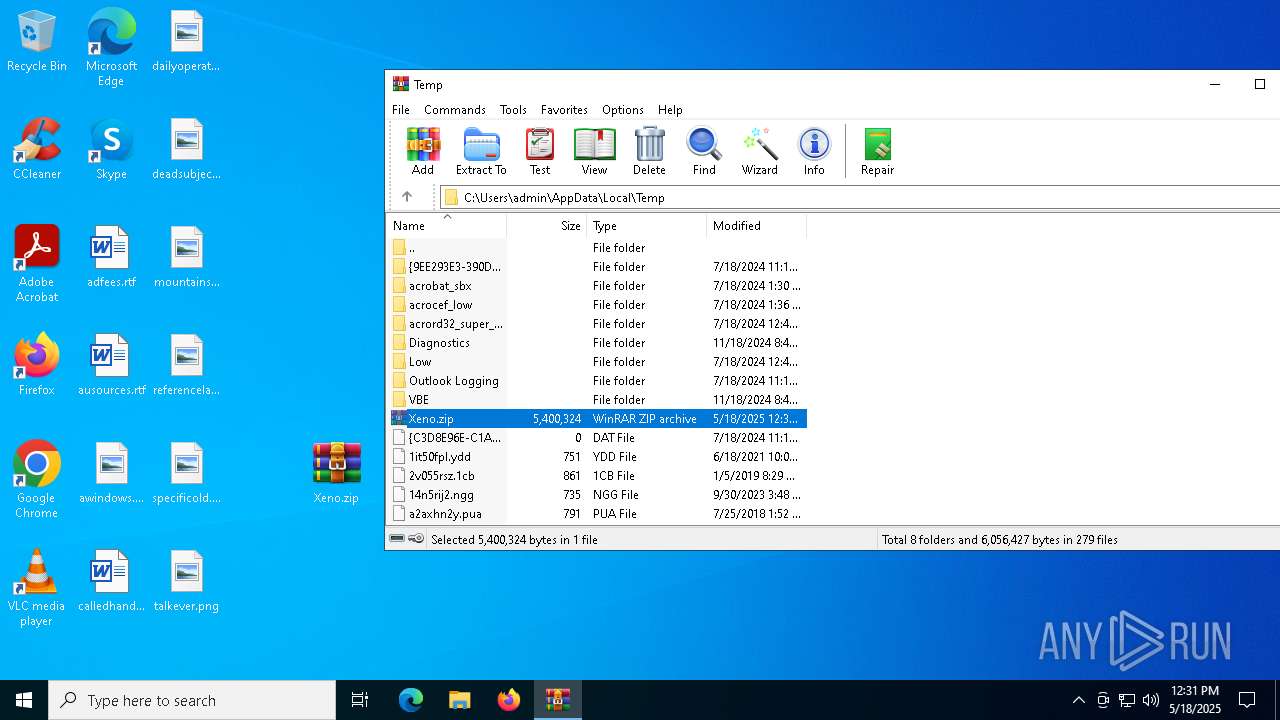The width and height of the screenshot is (1280, 720).
Task: Open Skype desktop shortcut
Action: pyautogui.click(x=111, y=149)
